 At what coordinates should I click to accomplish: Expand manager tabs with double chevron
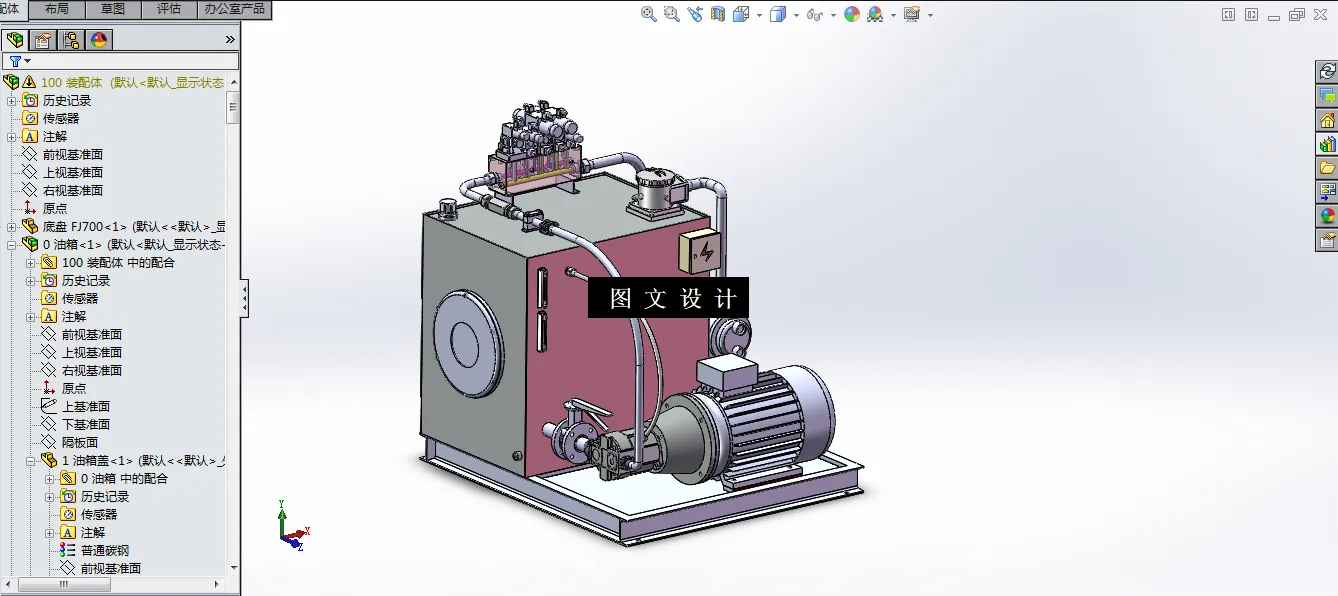(230, 40)
